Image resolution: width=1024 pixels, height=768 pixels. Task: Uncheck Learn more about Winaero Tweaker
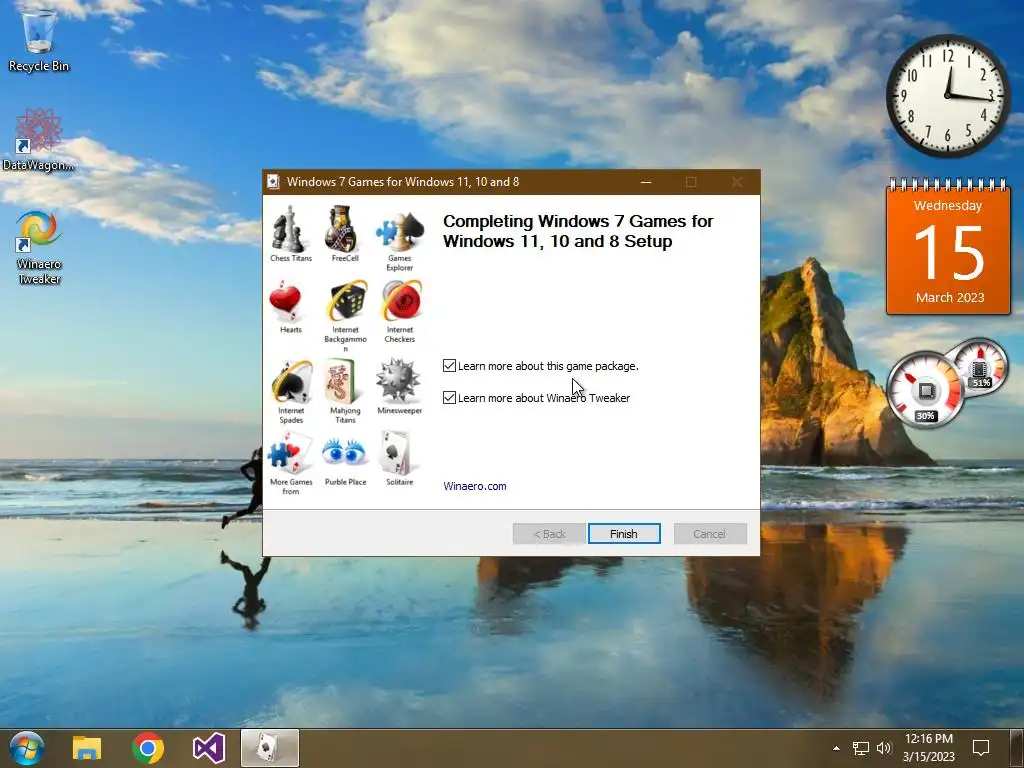[449, 397]
